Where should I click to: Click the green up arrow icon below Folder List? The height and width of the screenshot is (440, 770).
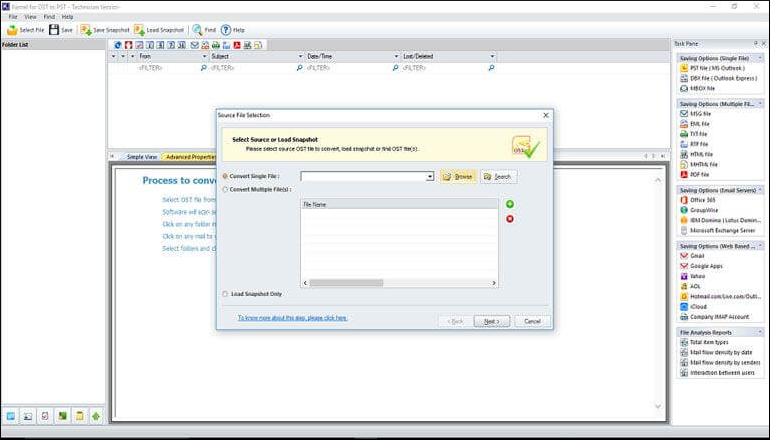click(x=96, y=416)
